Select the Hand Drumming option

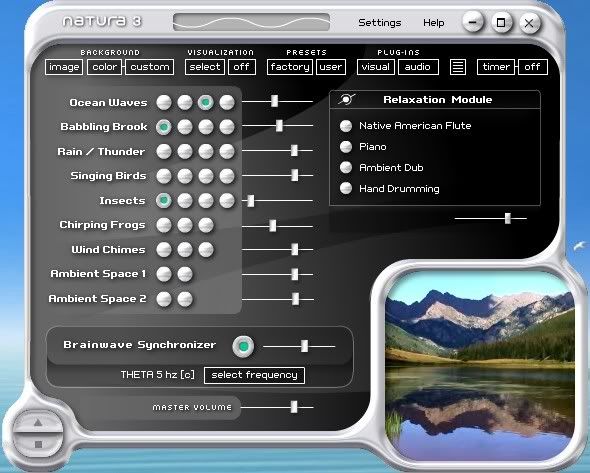pyautogui.click(x=346, y=188)
